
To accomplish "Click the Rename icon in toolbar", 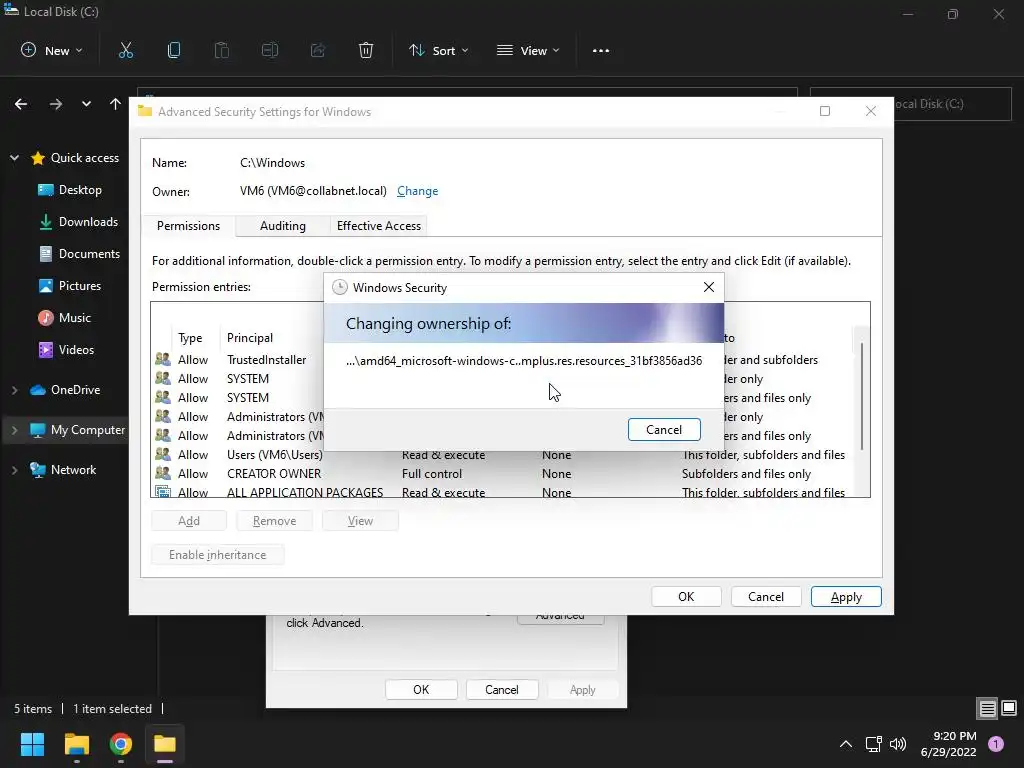I will point(270,50).
